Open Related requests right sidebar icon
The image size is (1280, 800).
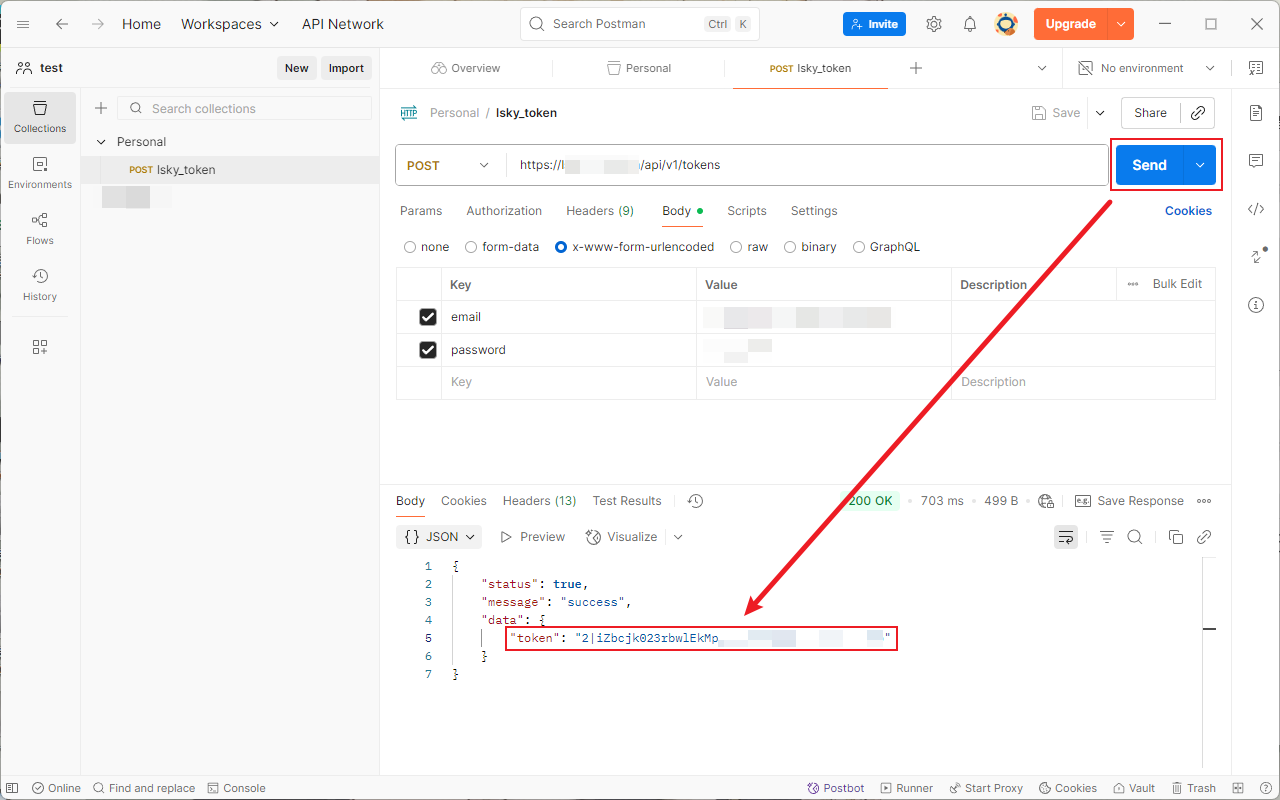tap(1258, 256)
